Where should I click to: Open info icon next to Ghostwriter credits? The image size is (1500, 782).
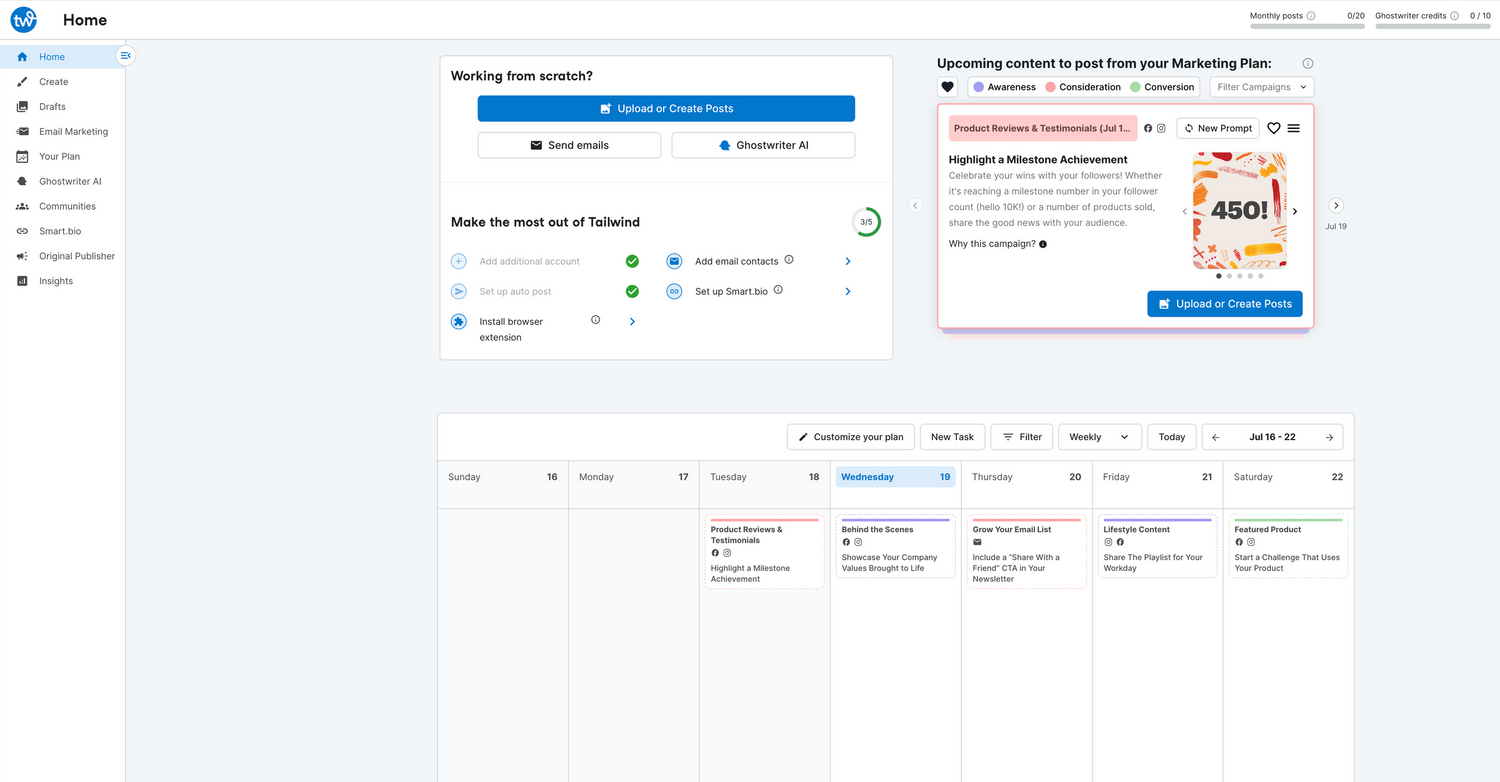click(1454, 16)
